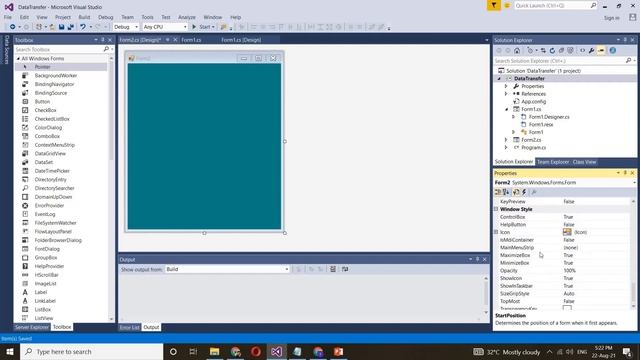Click the feedback smiley icon beside Quick Launch
Viewport: 640px width, 360px height.
point(507,6)
